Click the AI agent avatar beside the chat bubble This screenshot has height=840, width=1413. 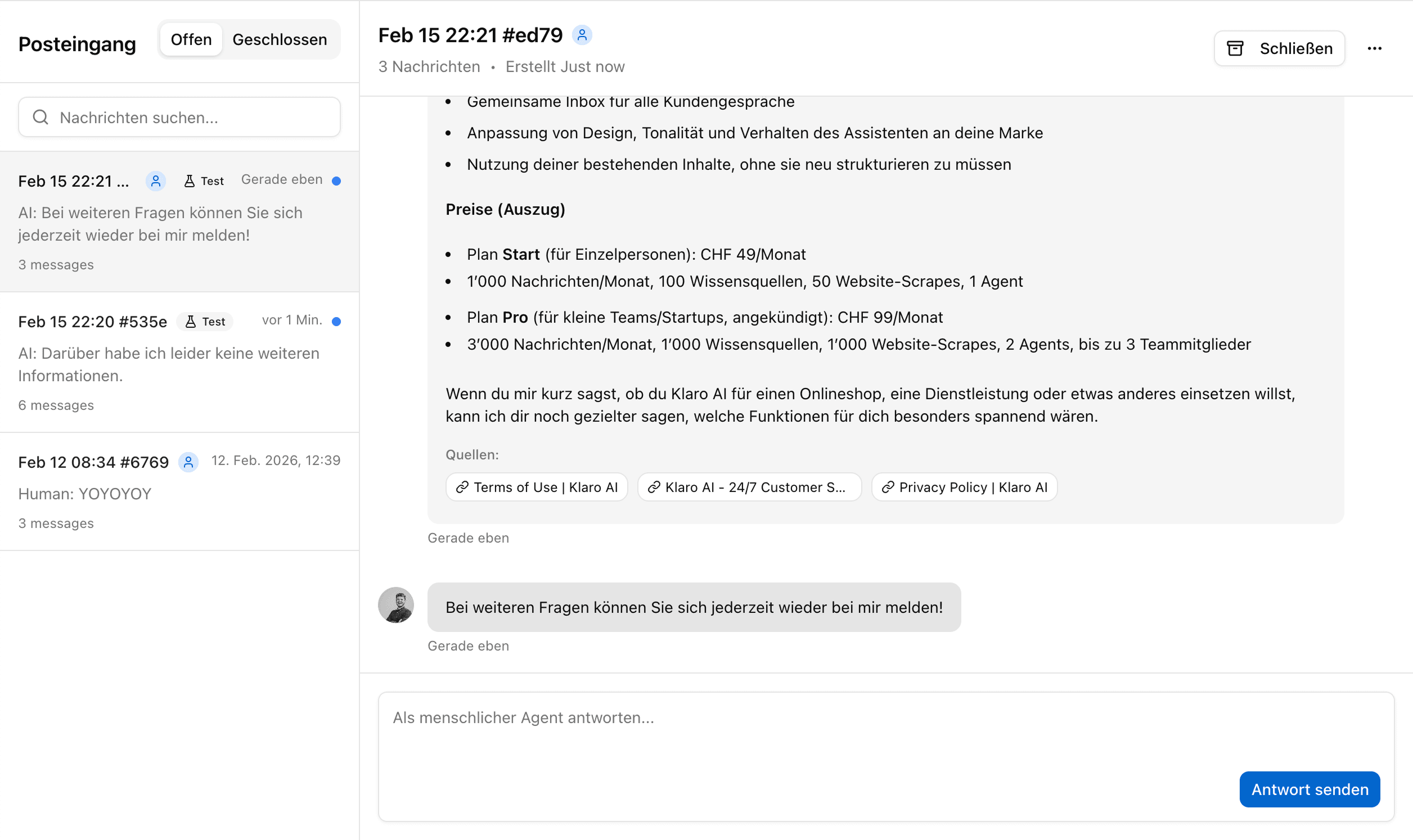(395, 605)
